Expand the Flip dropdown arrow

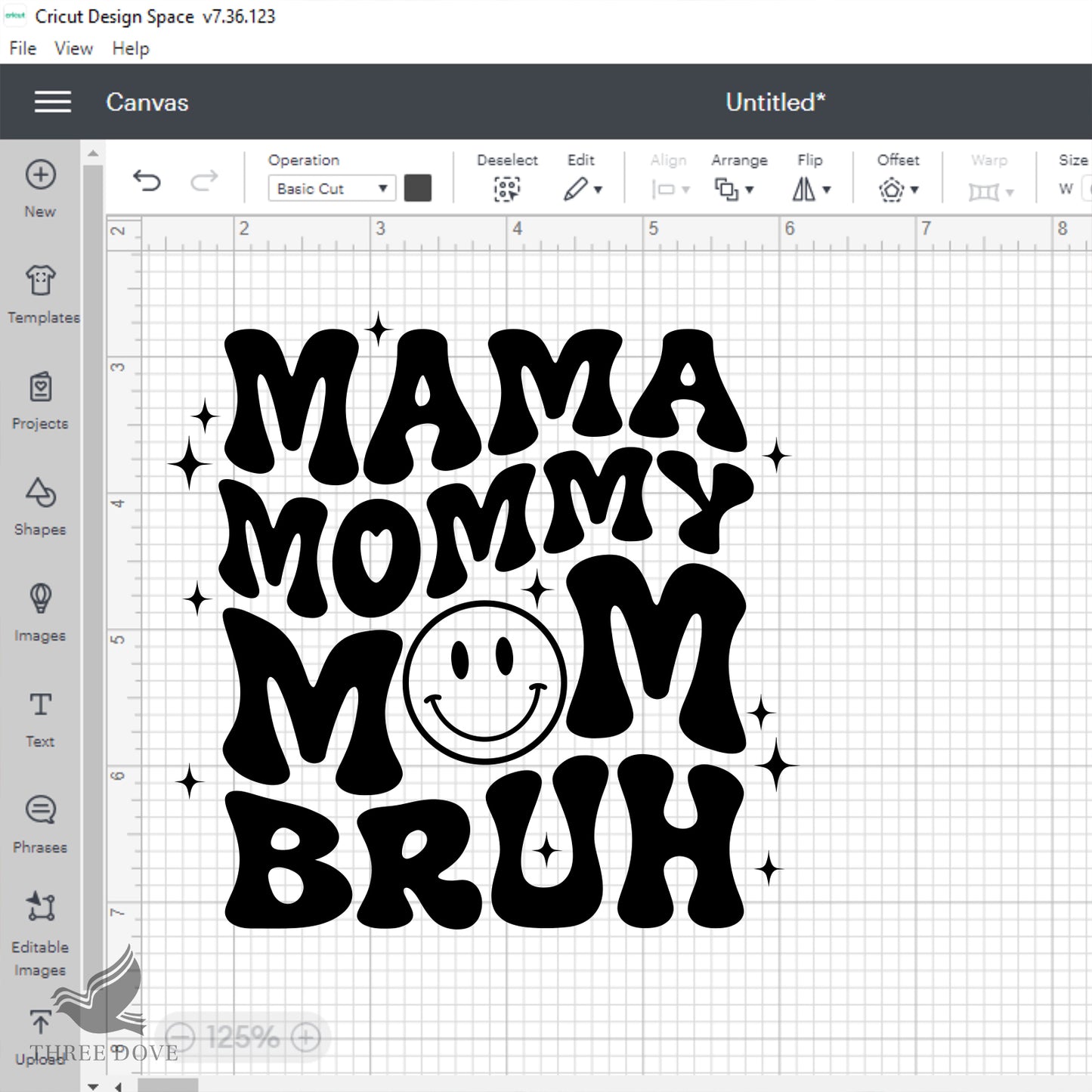[x=827, y=190]
